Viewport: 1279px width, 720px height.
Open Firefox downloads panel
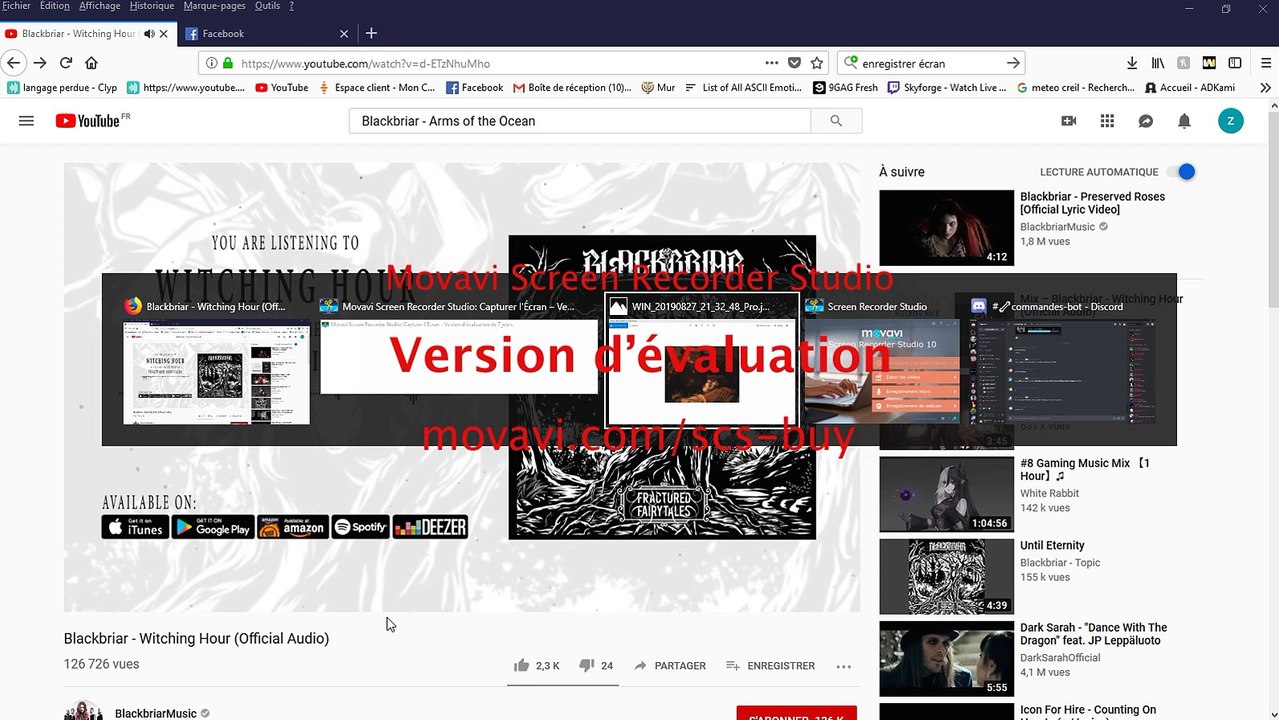click(1132, 63)
